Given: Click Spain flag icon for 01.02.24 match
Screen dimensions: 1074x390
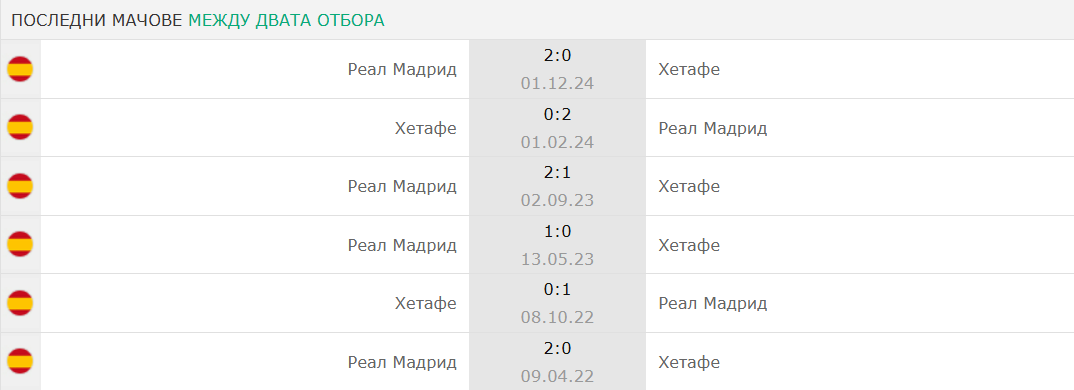Looking at the screenshot, I should pos(20,127).
